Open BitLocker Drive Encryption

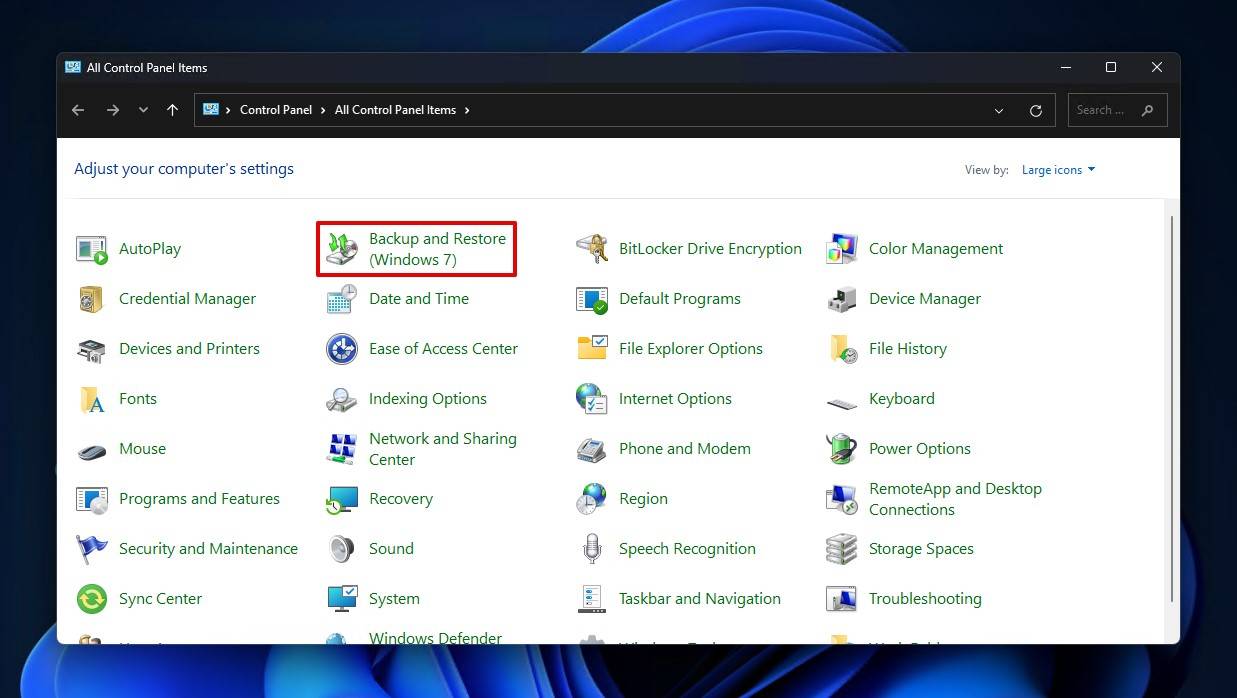[710, 248]
